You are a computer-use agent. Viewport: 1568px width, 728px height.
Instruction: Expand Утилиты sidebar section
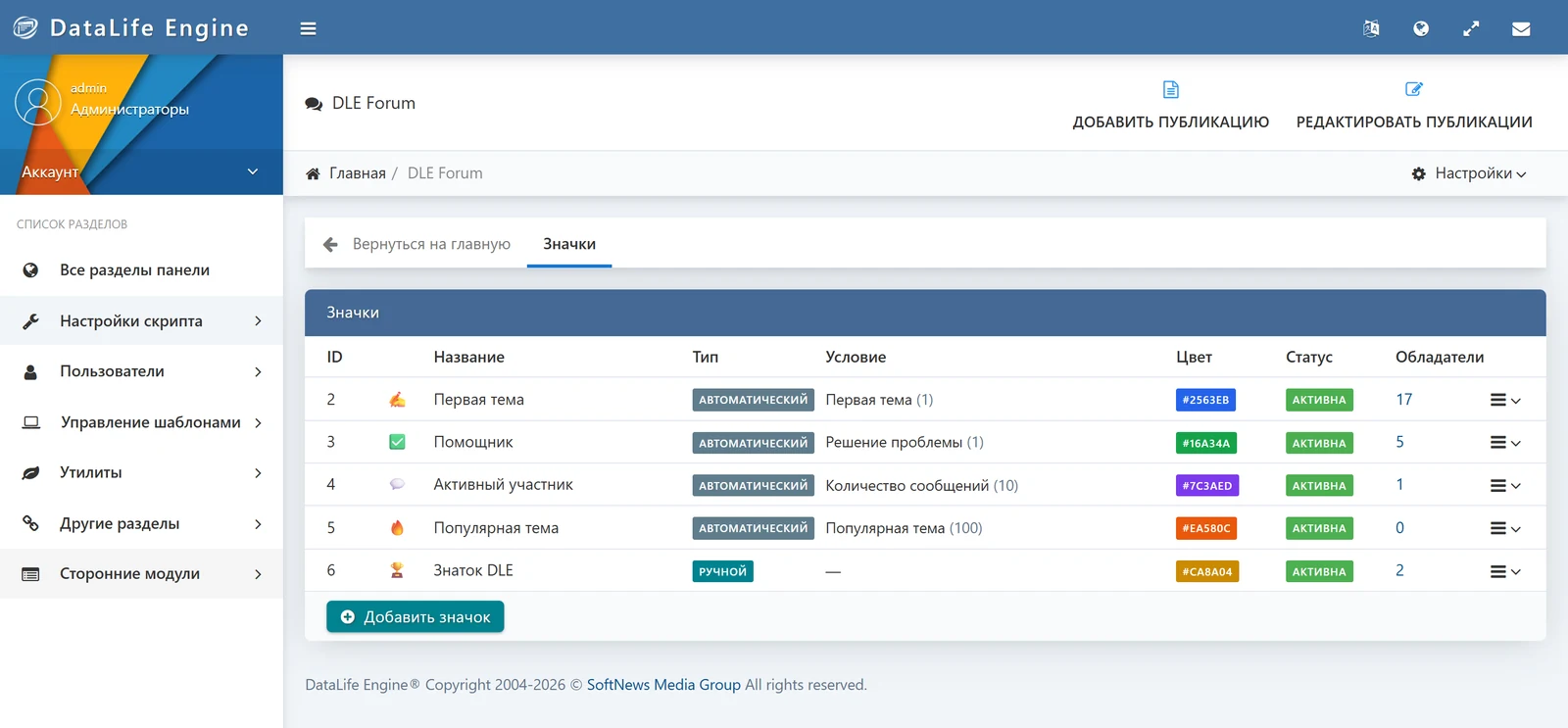[x=141, y=472]
